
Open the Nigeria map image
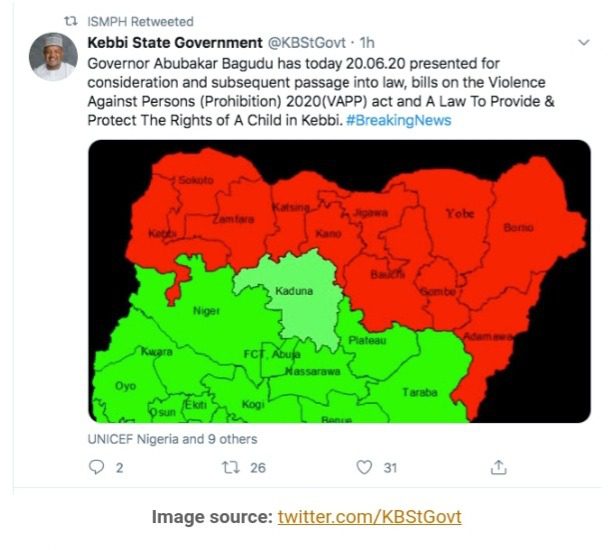point(340,282)
